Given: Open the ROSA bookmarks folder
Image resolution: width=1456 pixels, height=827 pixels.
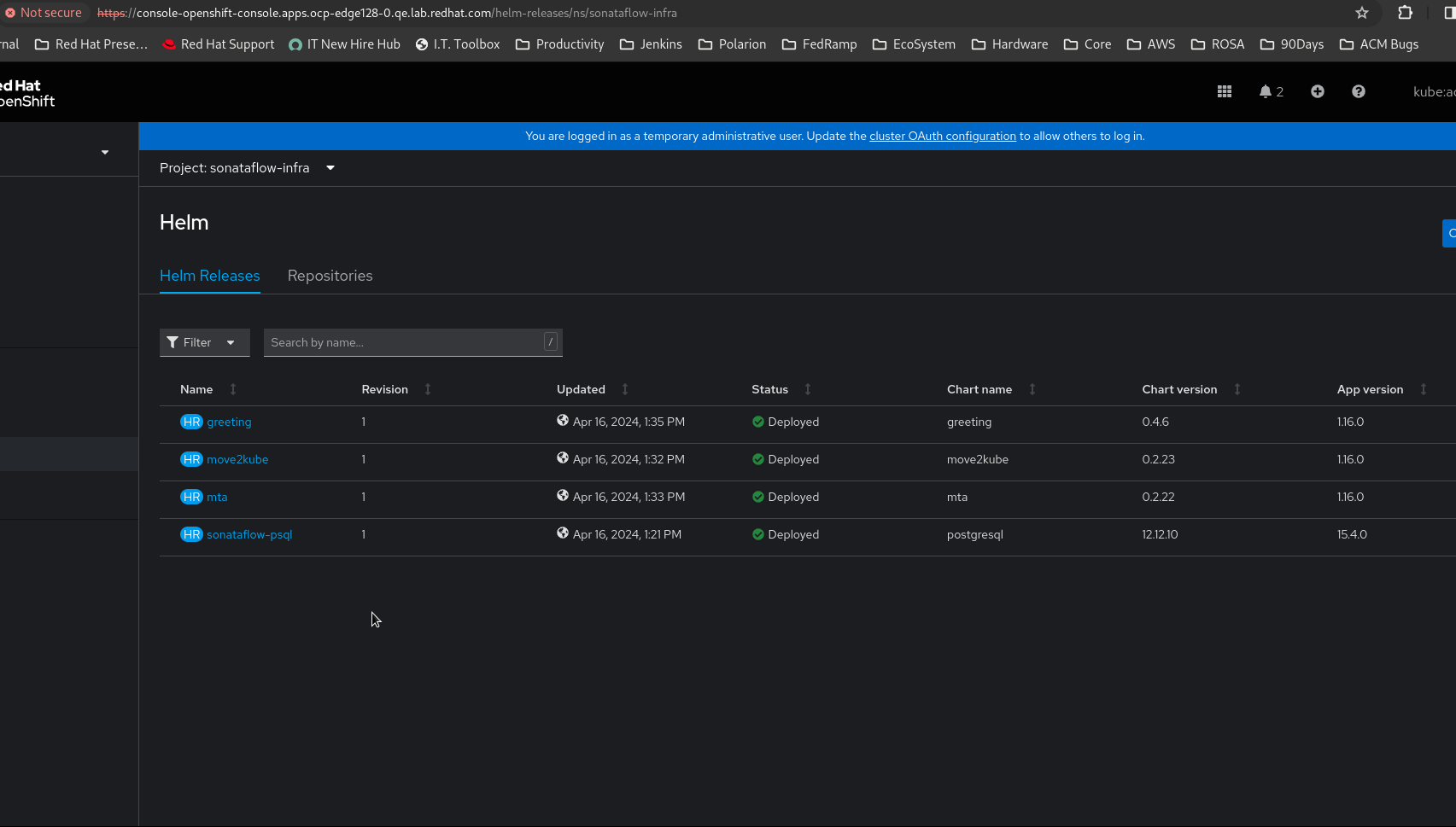Looking at the screenshot, I should click(1217, 44).
